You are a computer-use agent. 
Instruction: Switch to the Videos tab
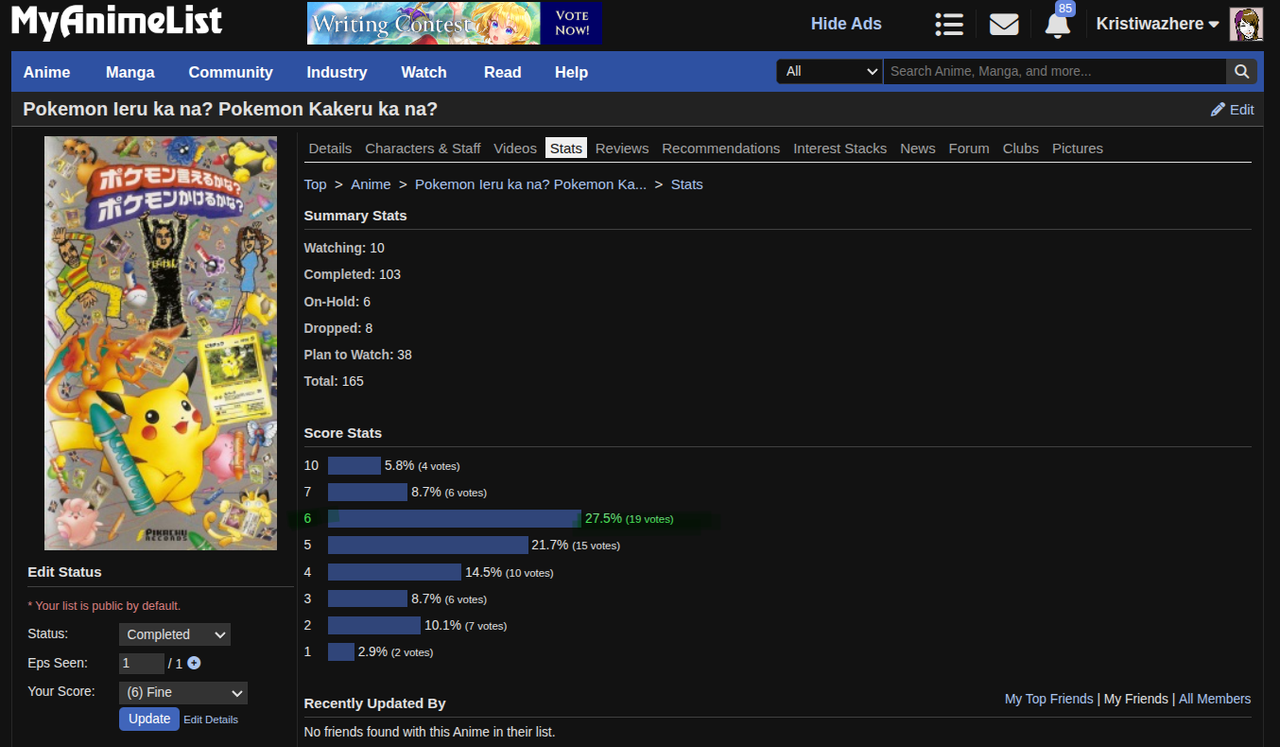coord(515,148)
